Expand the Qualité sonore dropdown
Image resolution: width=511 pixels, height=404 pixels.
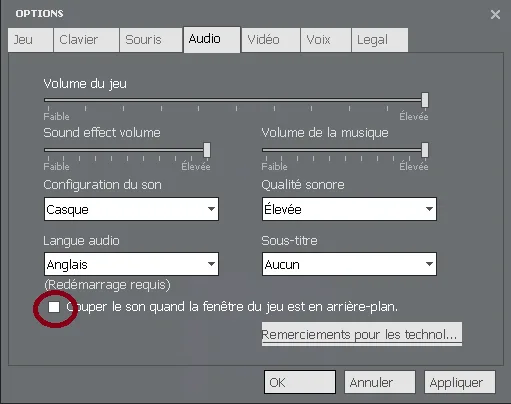[x=349, y=209]
